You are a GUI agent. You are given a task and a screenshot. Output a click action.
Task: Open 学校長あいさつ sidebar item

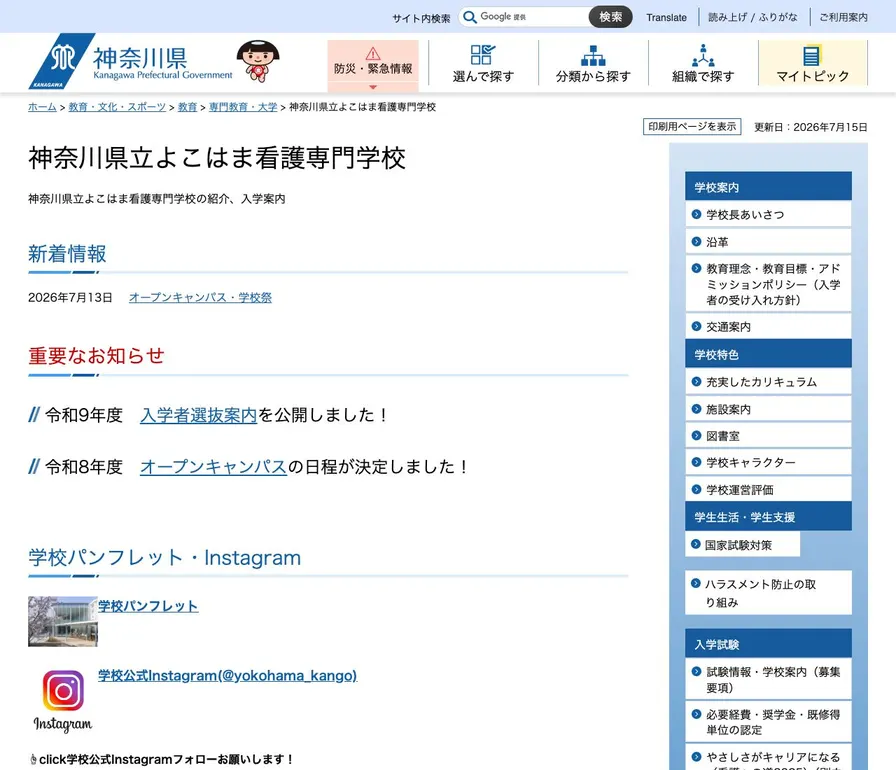768,214
